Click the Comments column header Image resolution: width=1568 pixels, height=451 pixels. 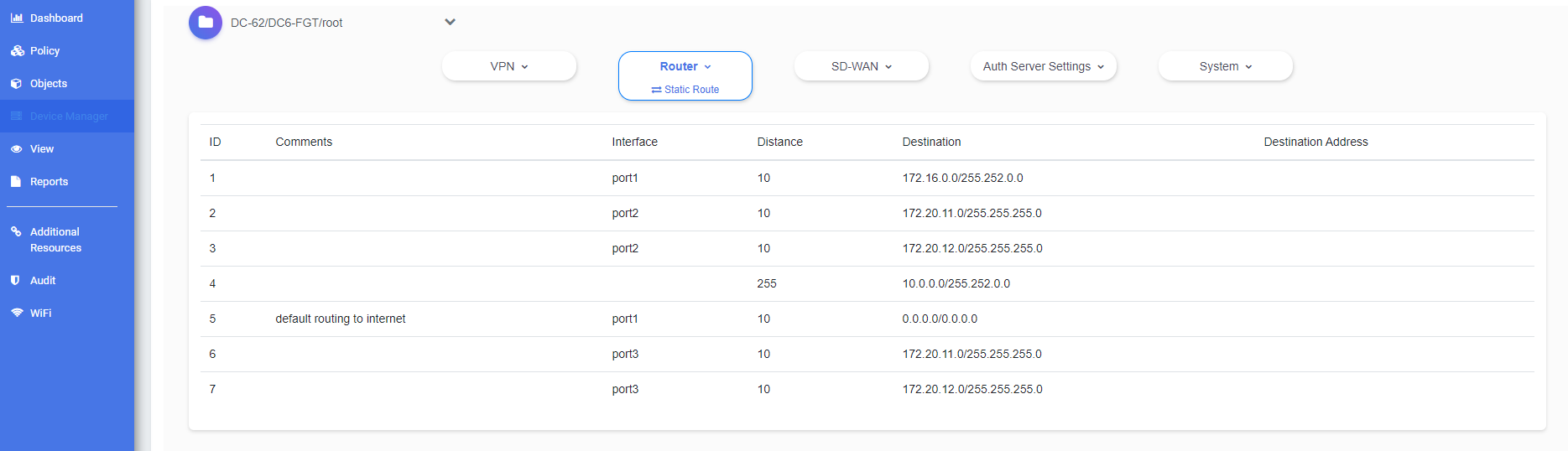pos(304,142)
